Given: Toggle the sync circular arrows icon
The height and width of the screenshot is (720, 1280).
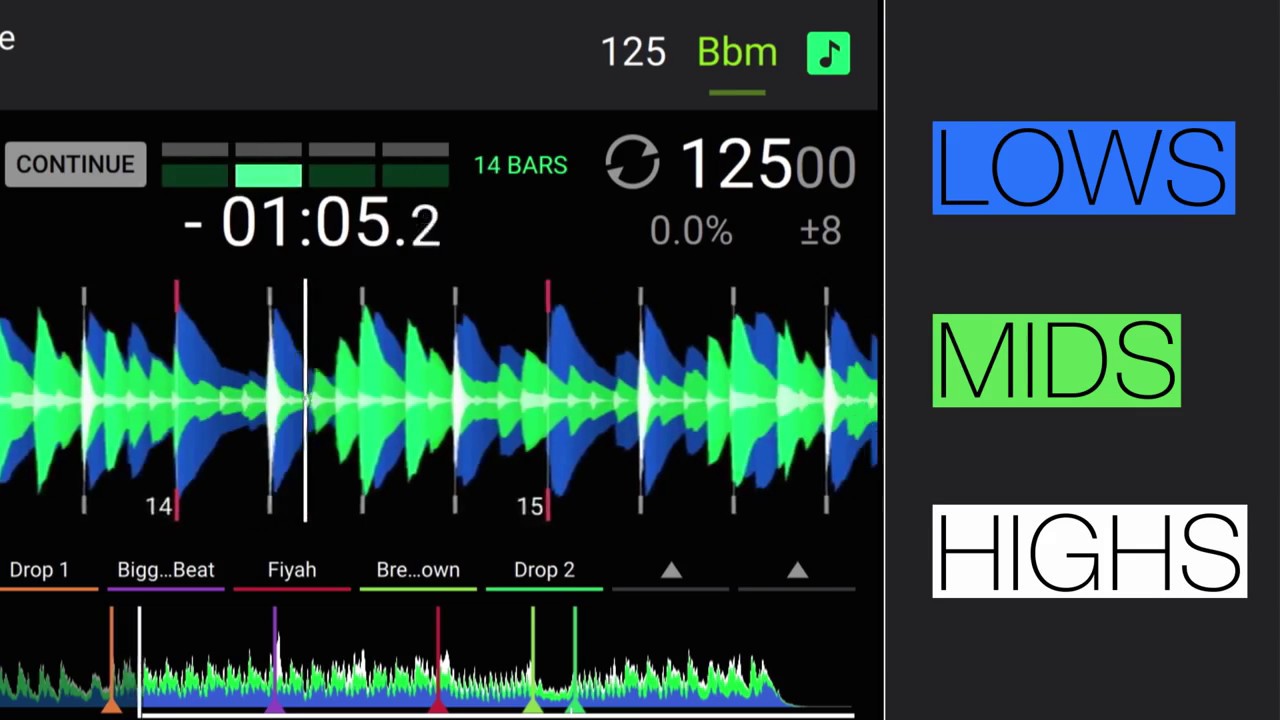Looking at the screenshot, I should coord(632,162).
